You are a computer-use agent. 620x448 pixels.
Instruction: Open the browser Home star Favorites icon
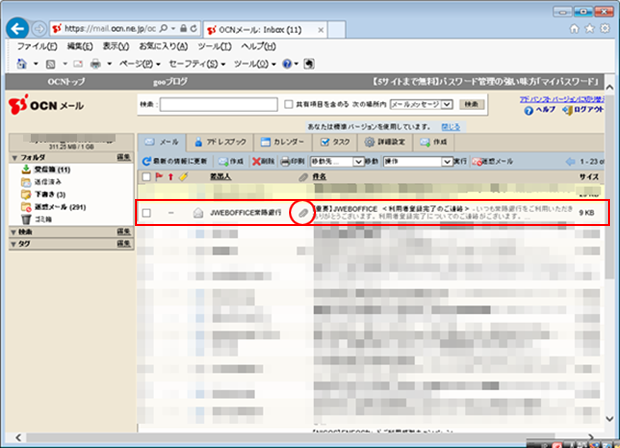point(590,28)
